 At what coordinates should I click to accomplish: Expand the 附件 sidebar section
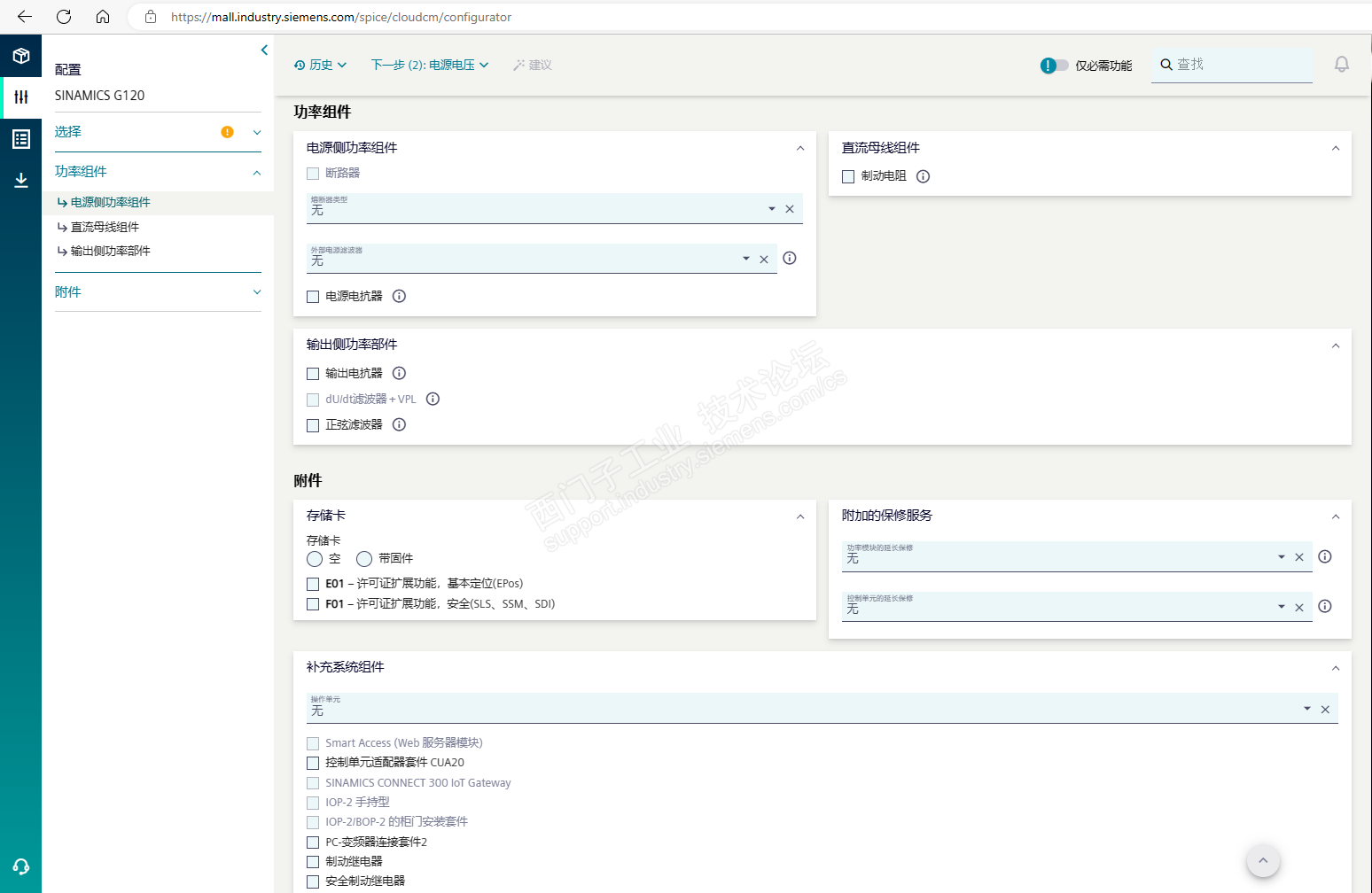pos(257,292)
